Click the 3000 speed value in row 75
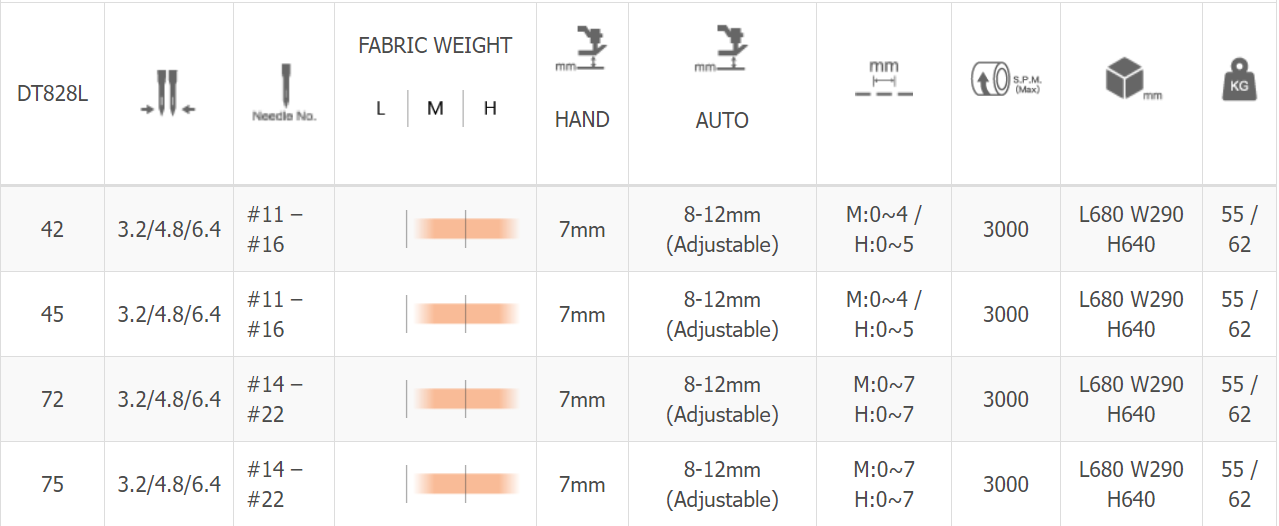 point(1006,484)
